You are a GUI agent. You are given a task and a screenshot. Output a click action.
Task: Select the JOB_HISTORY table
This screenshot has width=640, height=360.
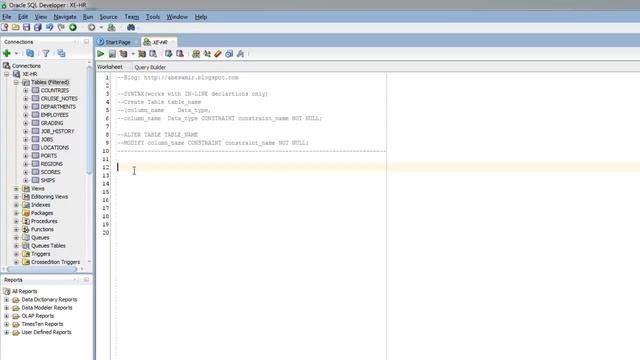click(x=58, y=131)
